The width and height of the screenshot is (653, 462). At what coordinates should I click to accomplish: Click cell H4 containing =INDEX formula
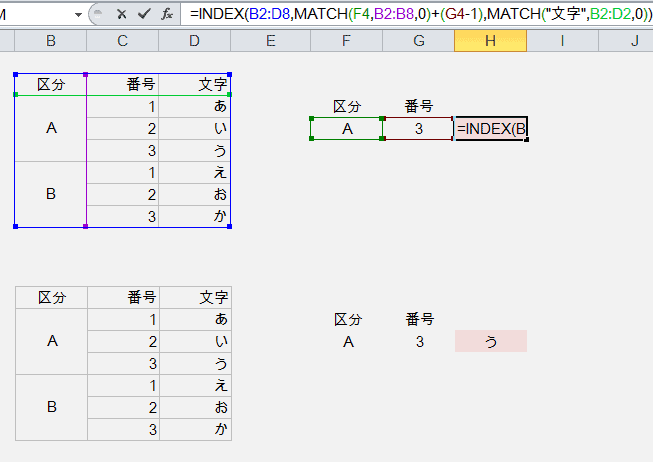tap(490, 129)
